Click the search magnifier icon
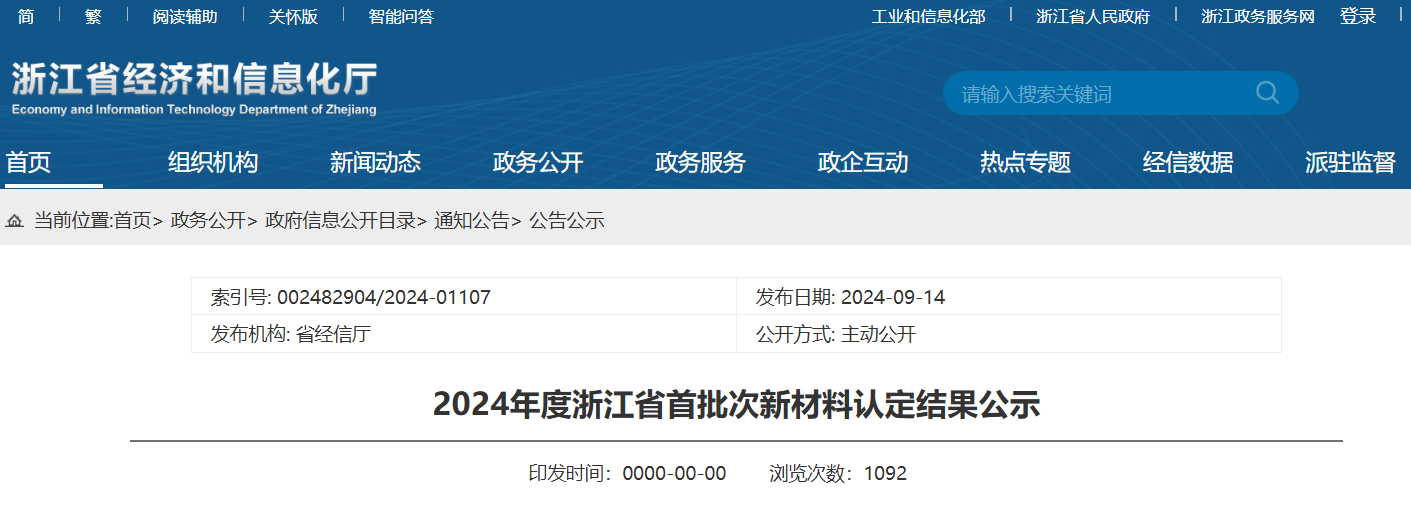 pos(1267,93)
